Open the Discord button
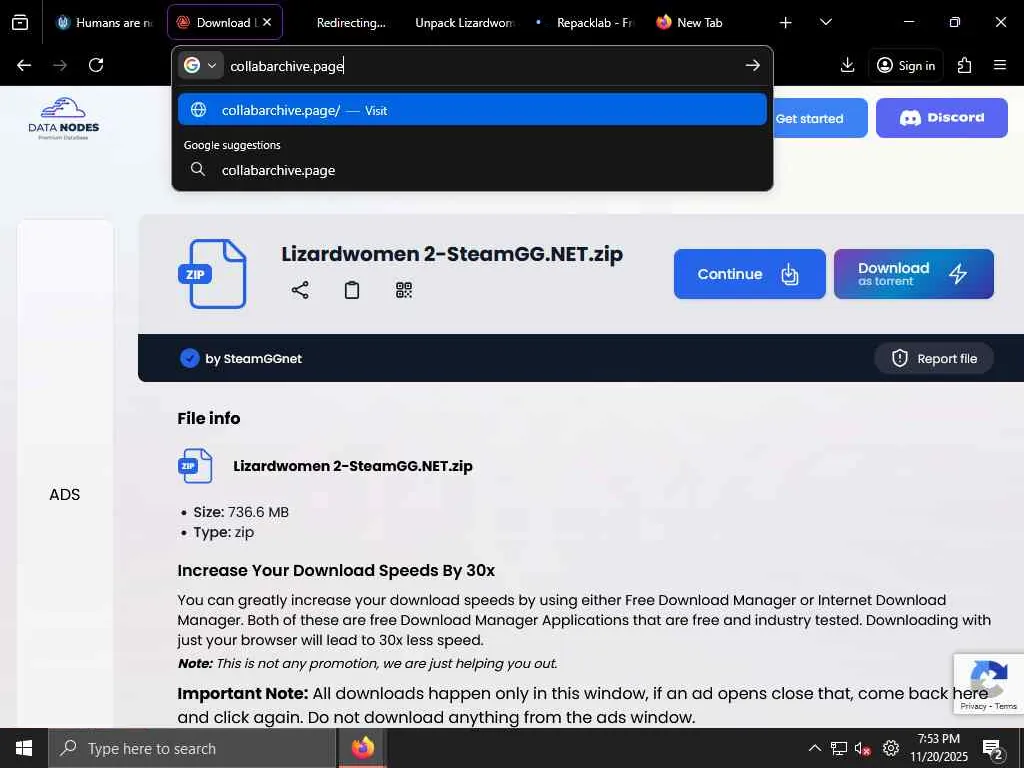1024x768 pixels. click(942, 118)
